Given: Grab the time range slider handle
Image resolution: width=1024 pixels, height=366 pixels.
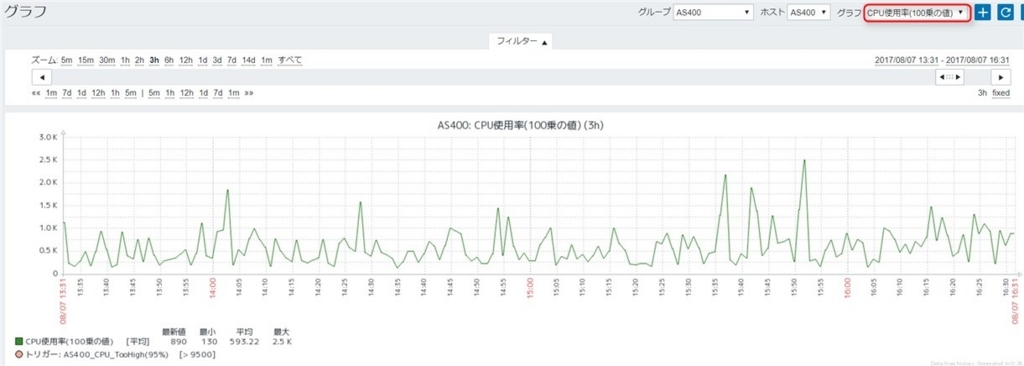Looking at the screenshot, I should pyautogui.click(x=950, y=77).
